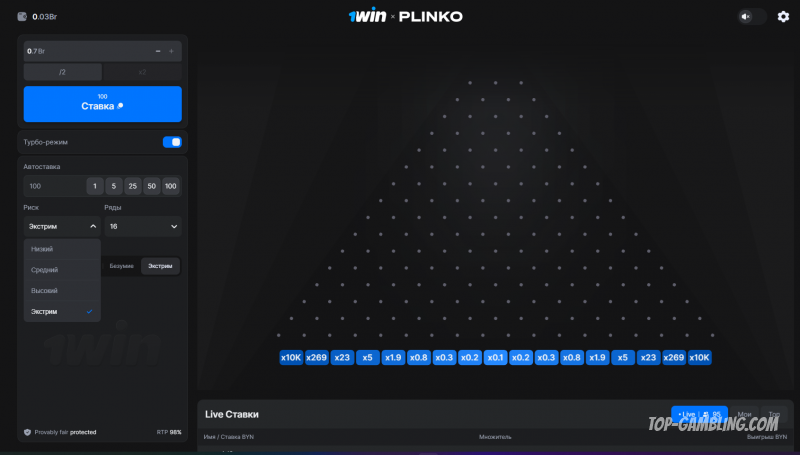Click the 1win Plinko logo
This screenshot has height=455, width=800.
click(405, 17)
